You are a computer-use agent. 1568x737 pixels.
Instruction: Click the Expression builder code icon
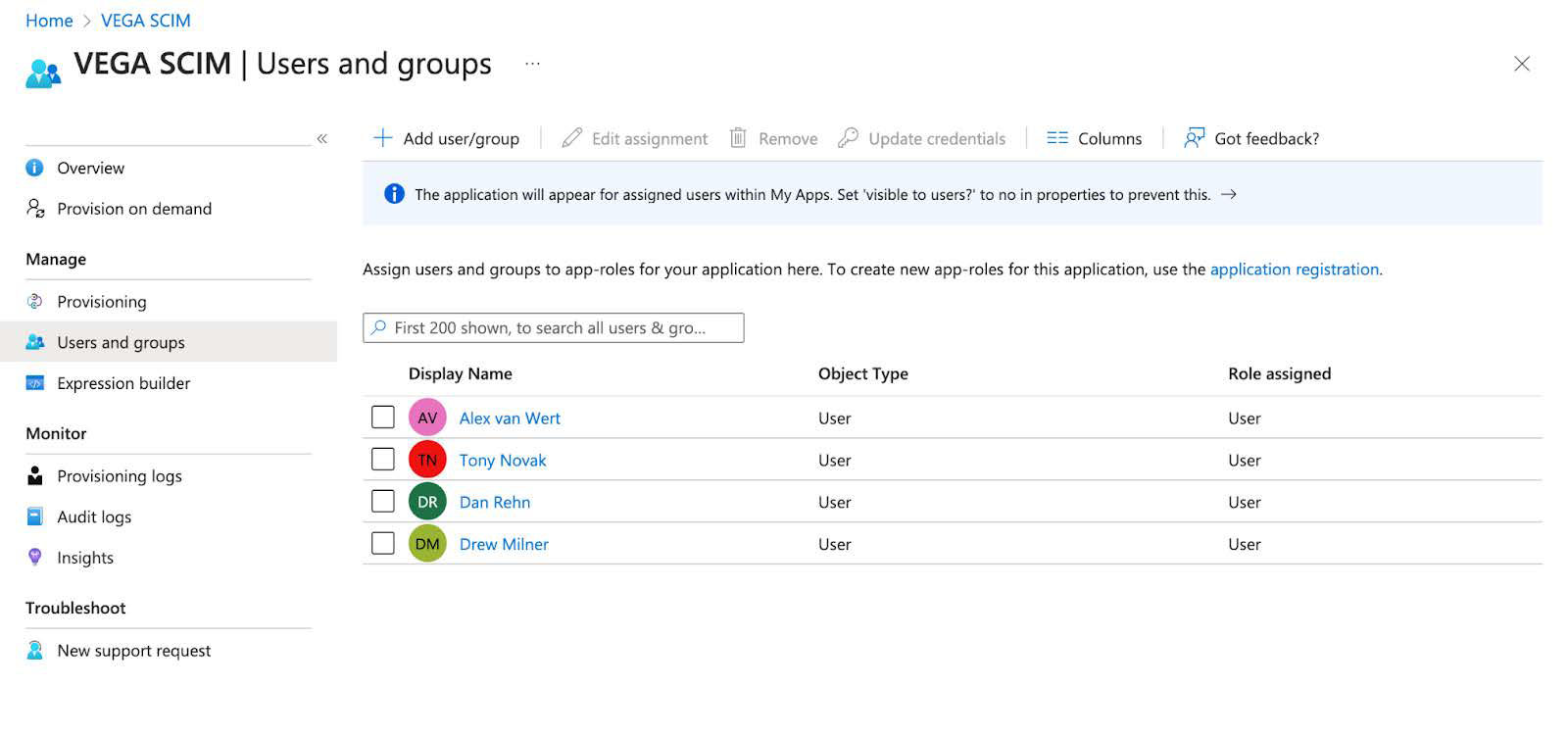click(35, 383)
